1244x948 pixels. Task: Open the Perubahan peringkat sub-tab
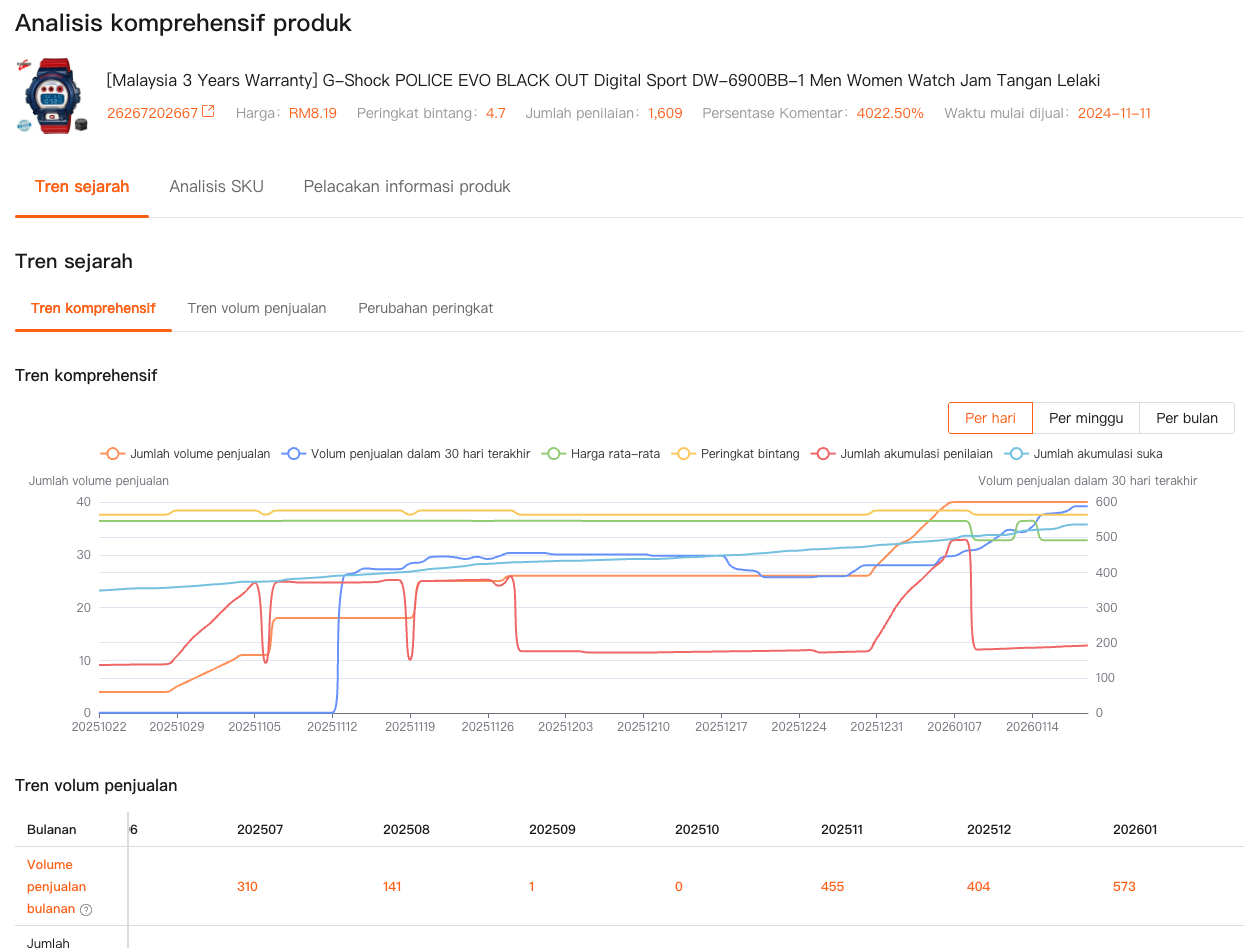coord(425,308)
